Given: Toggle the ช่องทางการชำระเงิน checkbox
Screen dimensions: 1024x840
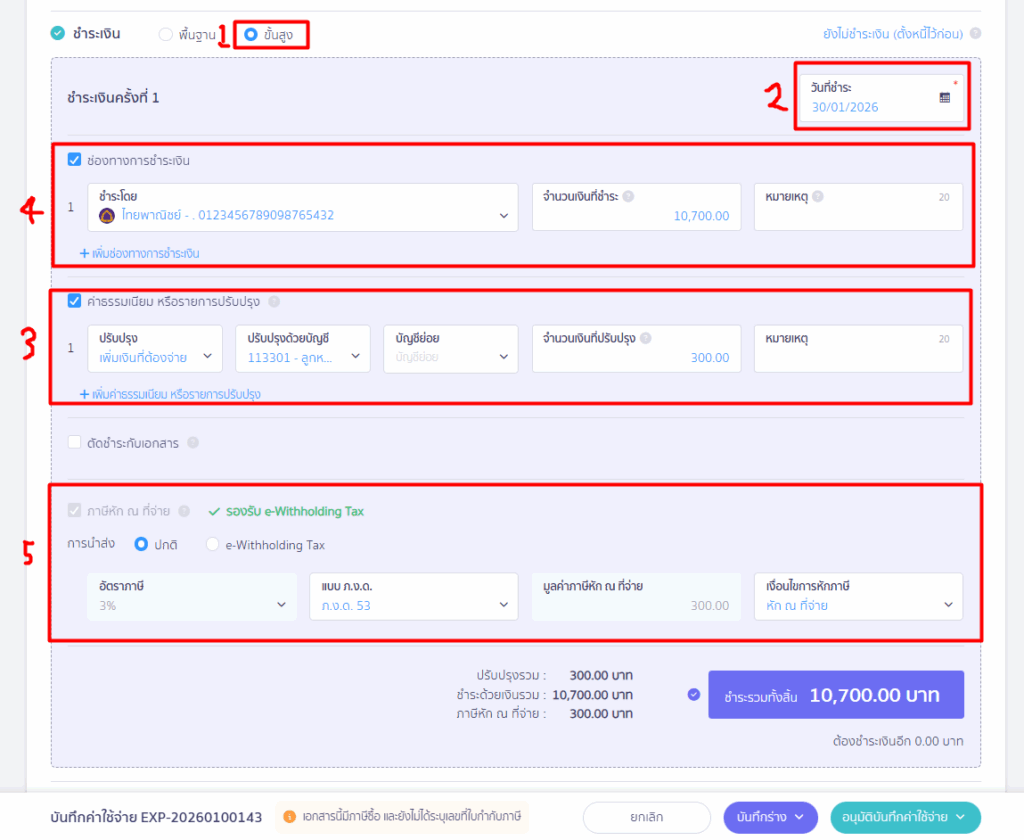Looking at the screenshot, I should tap(75, 160).
